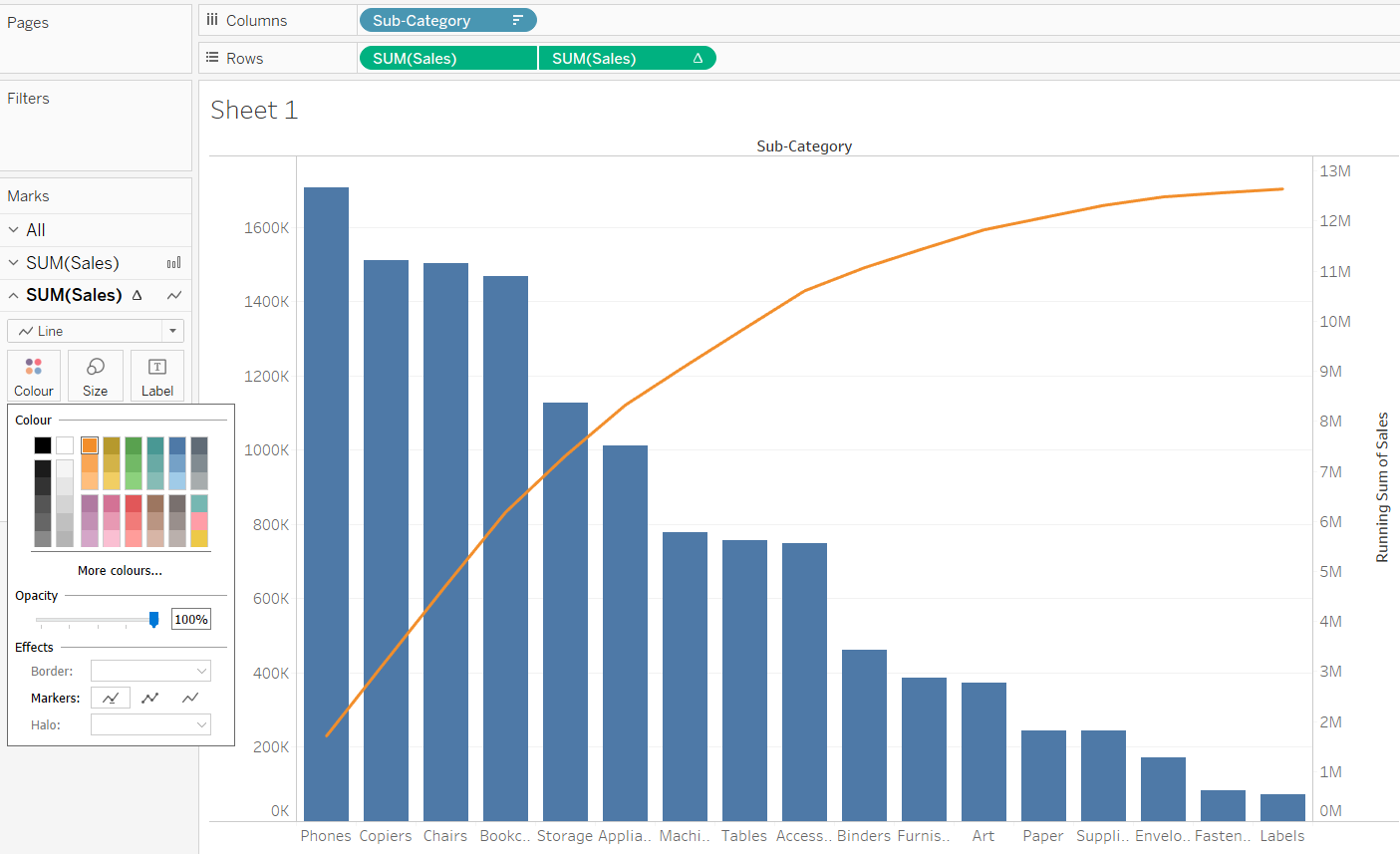Expand the All marks card
1400x854 pixels.
pos(14,230)
